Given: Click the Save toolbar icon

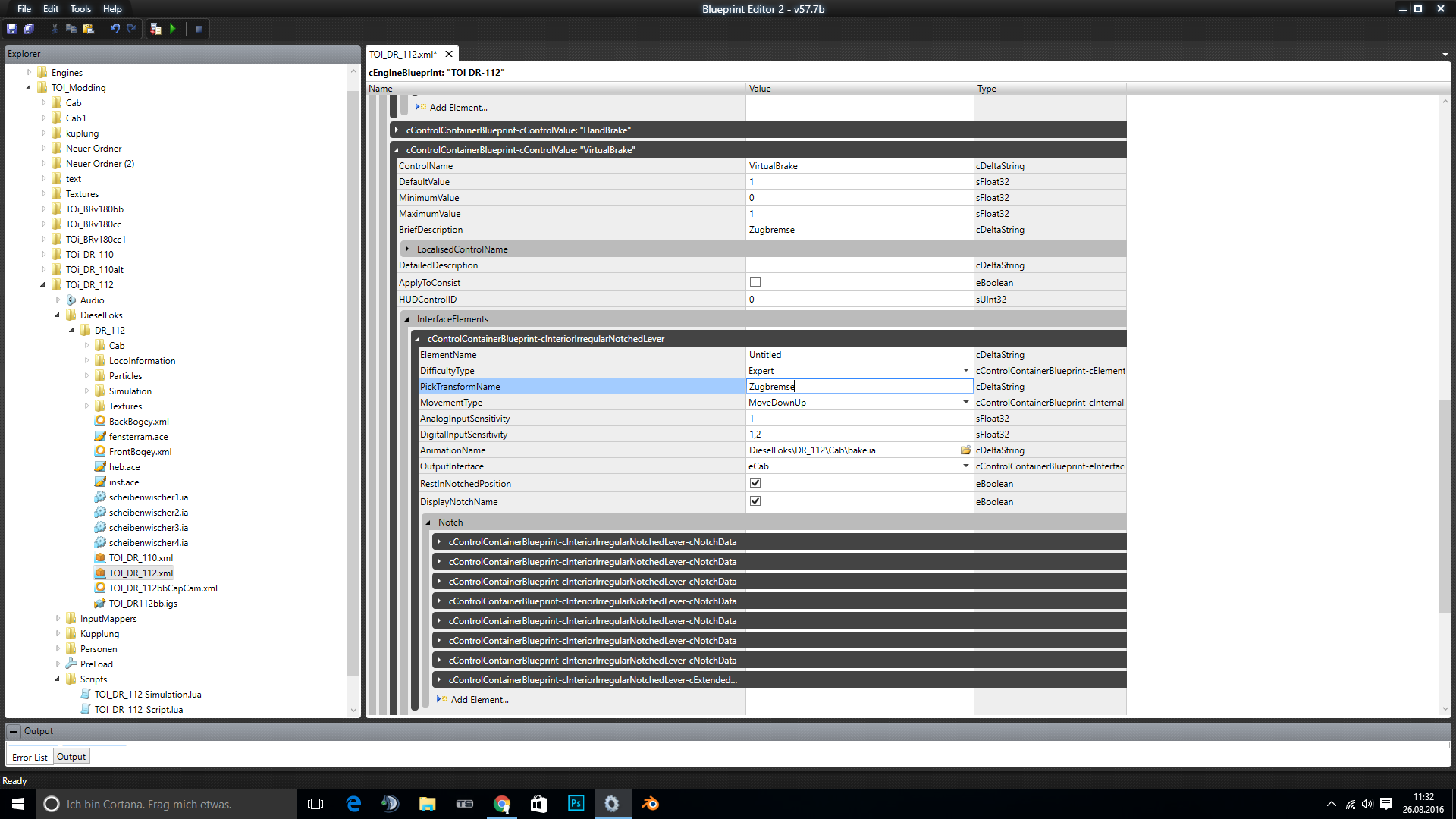Looking at the screenshot, I should coord(11,29).
